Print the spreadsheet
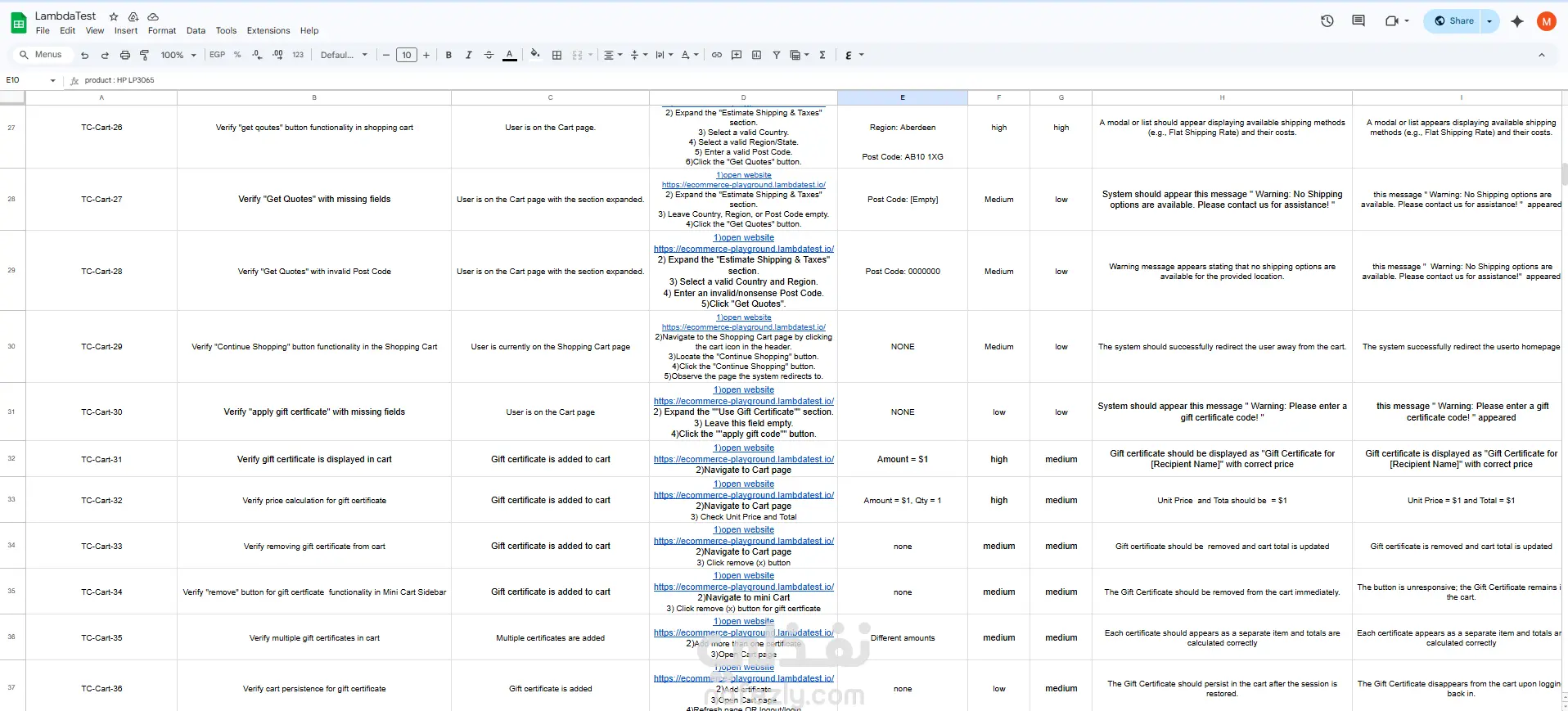 click(x=125, y=55)
